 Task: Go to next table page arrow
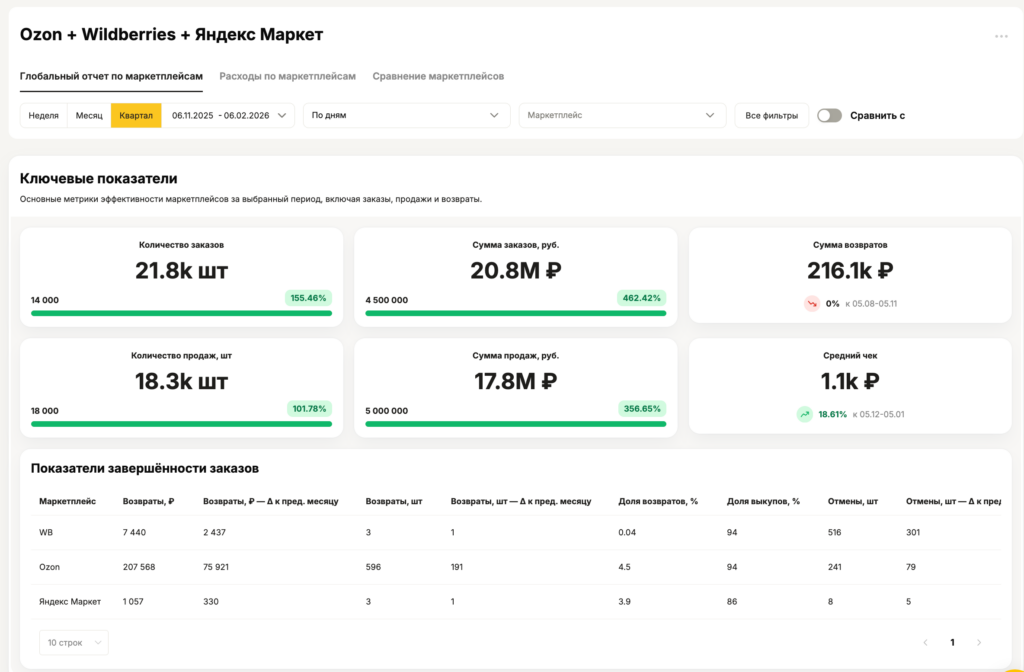979,642
